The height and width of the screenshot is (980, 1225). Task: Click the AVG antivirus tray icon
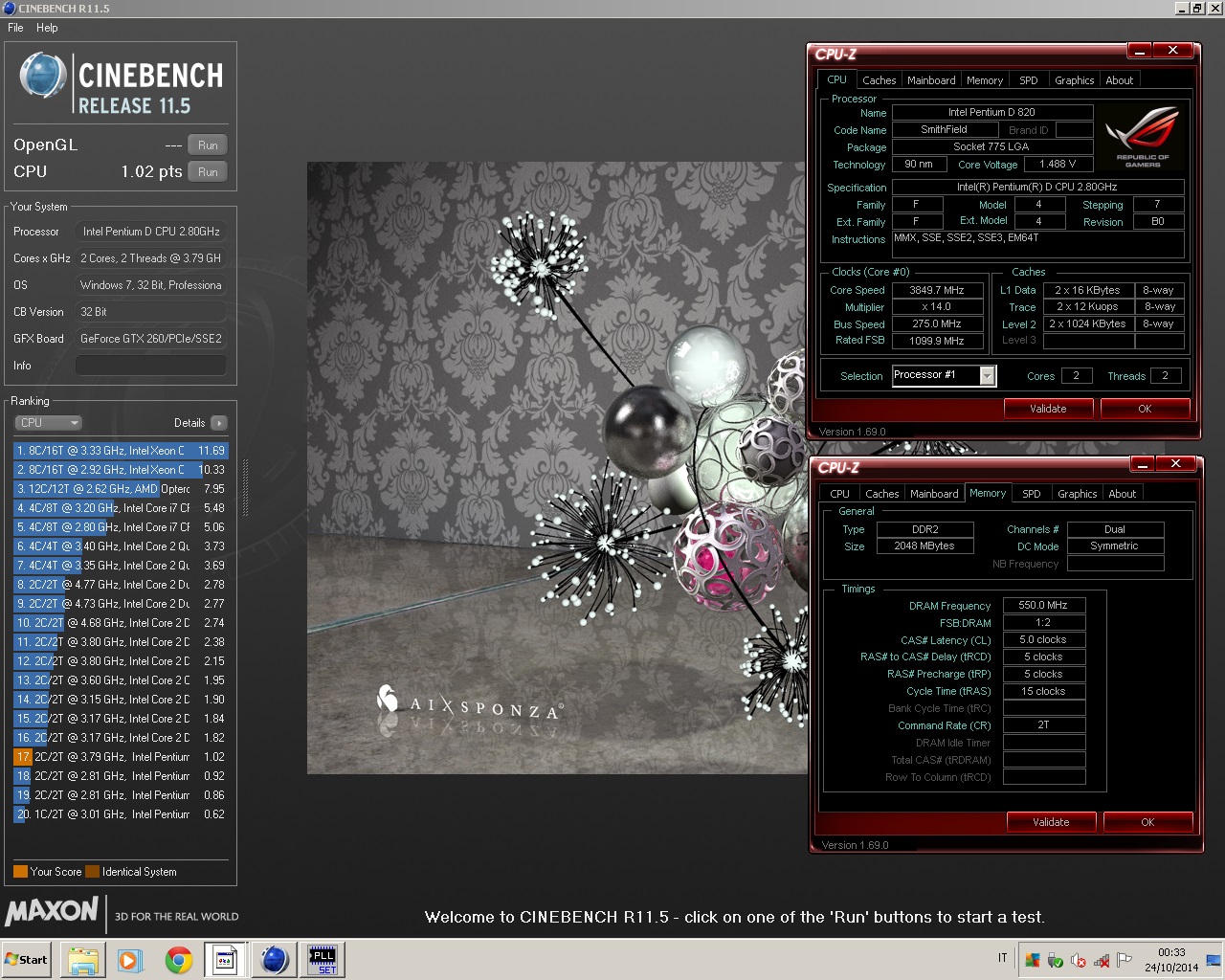[1032, 960]
